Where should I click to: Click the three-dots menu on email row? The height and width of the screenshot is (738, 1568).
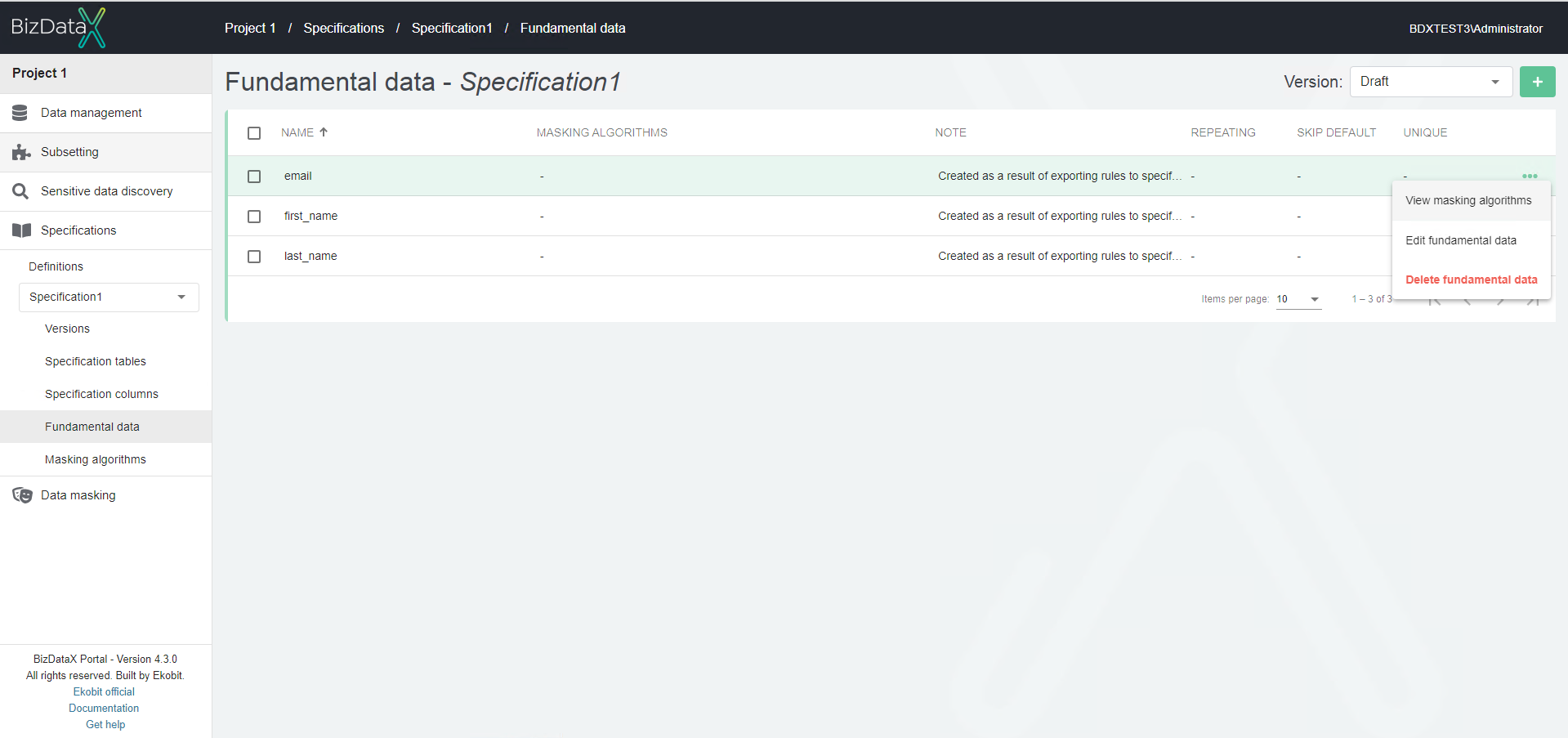pyautogui.click(x=1530, y=176)
